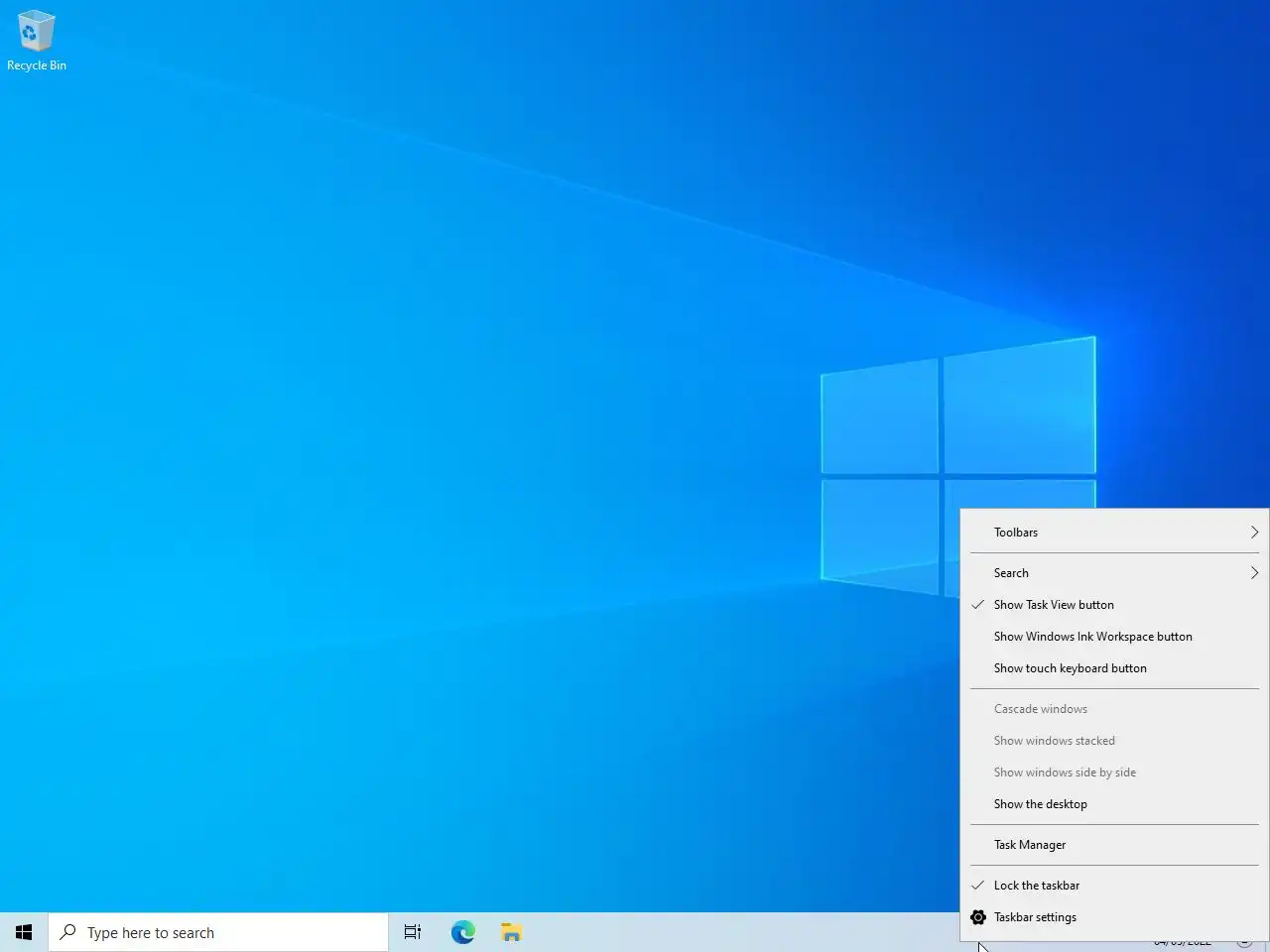1270x952 pixels.
Task: Open the Windows Start menu
Action: point(24,932)
